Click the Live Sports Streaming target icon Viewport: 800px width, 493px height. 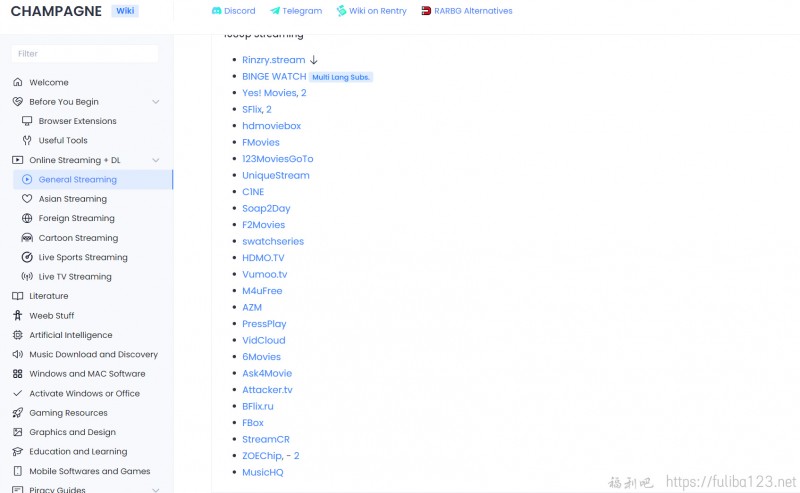coord(27,257)
